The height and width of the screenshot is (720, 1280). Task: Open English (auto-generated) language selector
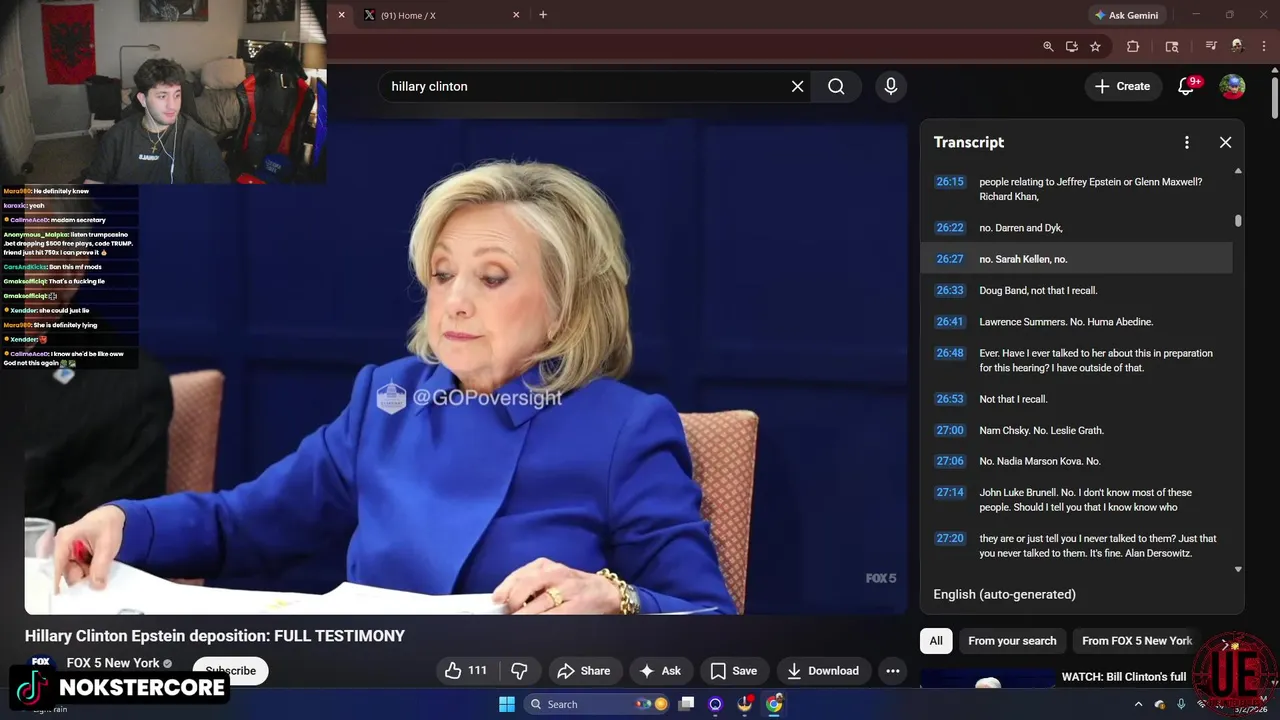tap(1004, 594)
